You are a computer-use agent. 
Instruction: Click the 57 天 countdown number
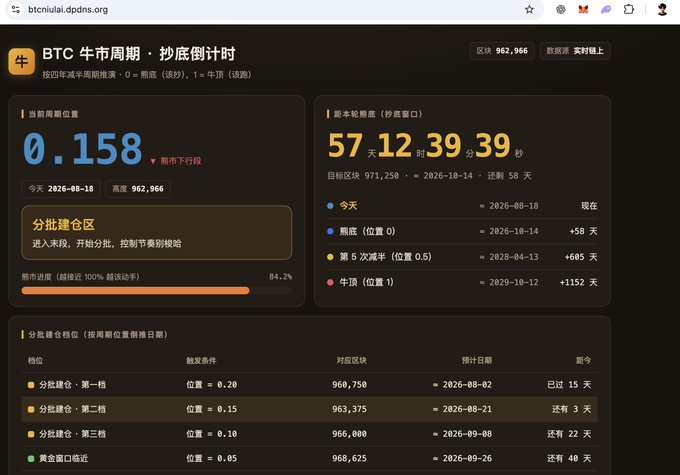345,145
